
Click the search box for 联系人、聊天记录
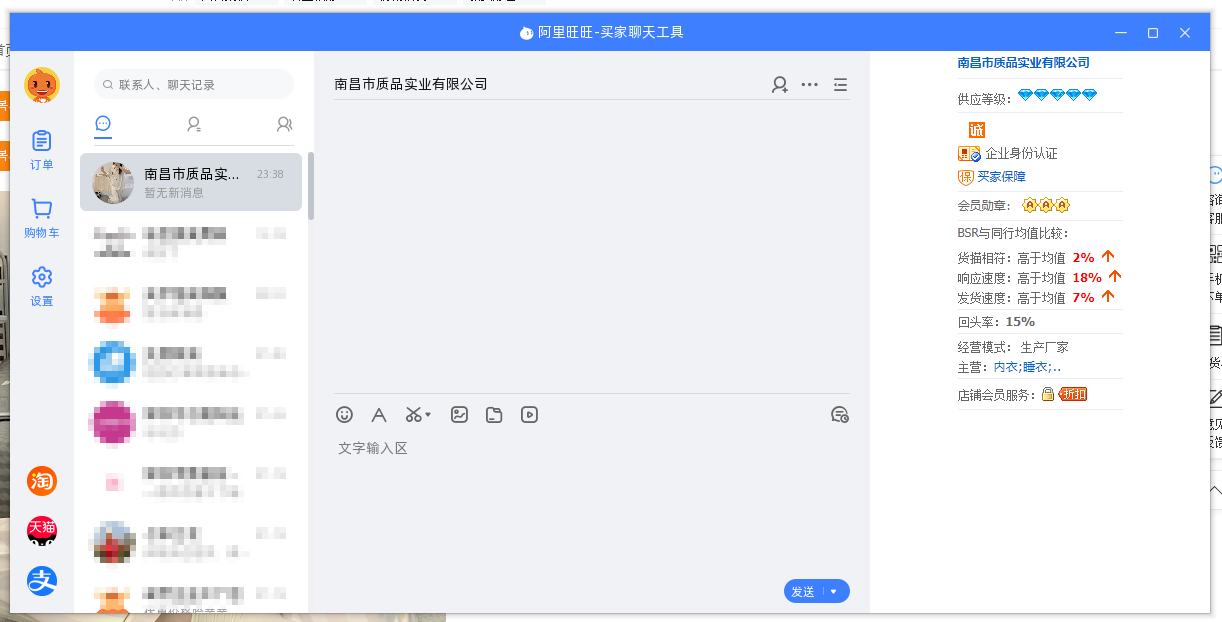click(x=194, y=85)
